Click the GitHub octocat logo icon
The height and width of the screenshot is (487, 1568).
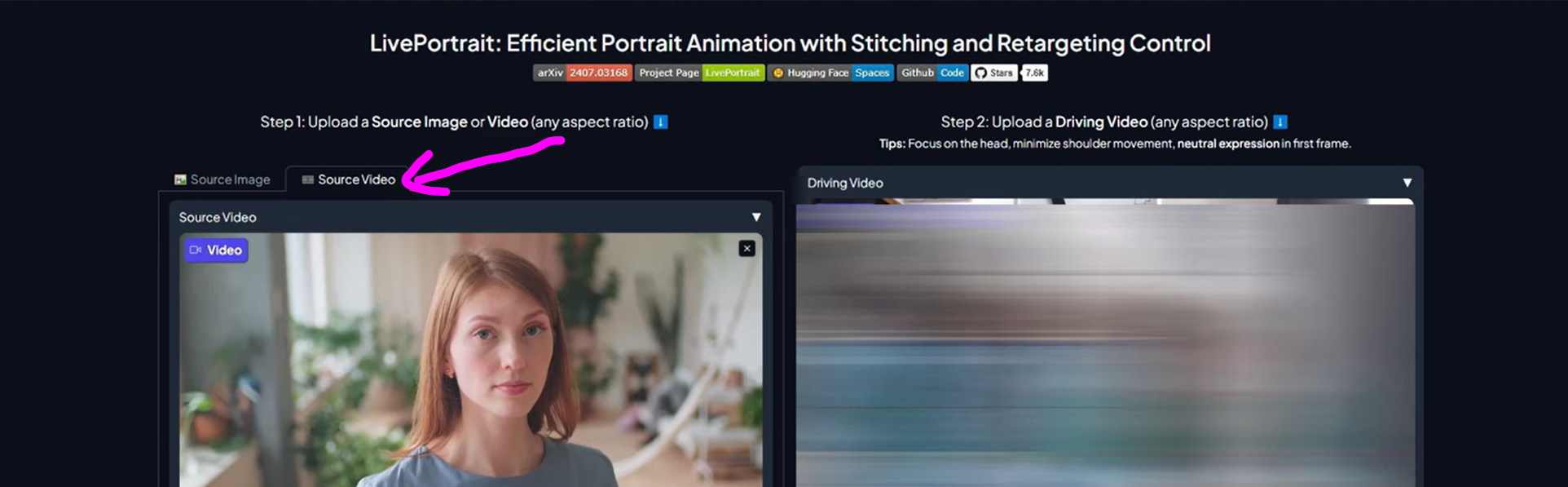point(980,73)
